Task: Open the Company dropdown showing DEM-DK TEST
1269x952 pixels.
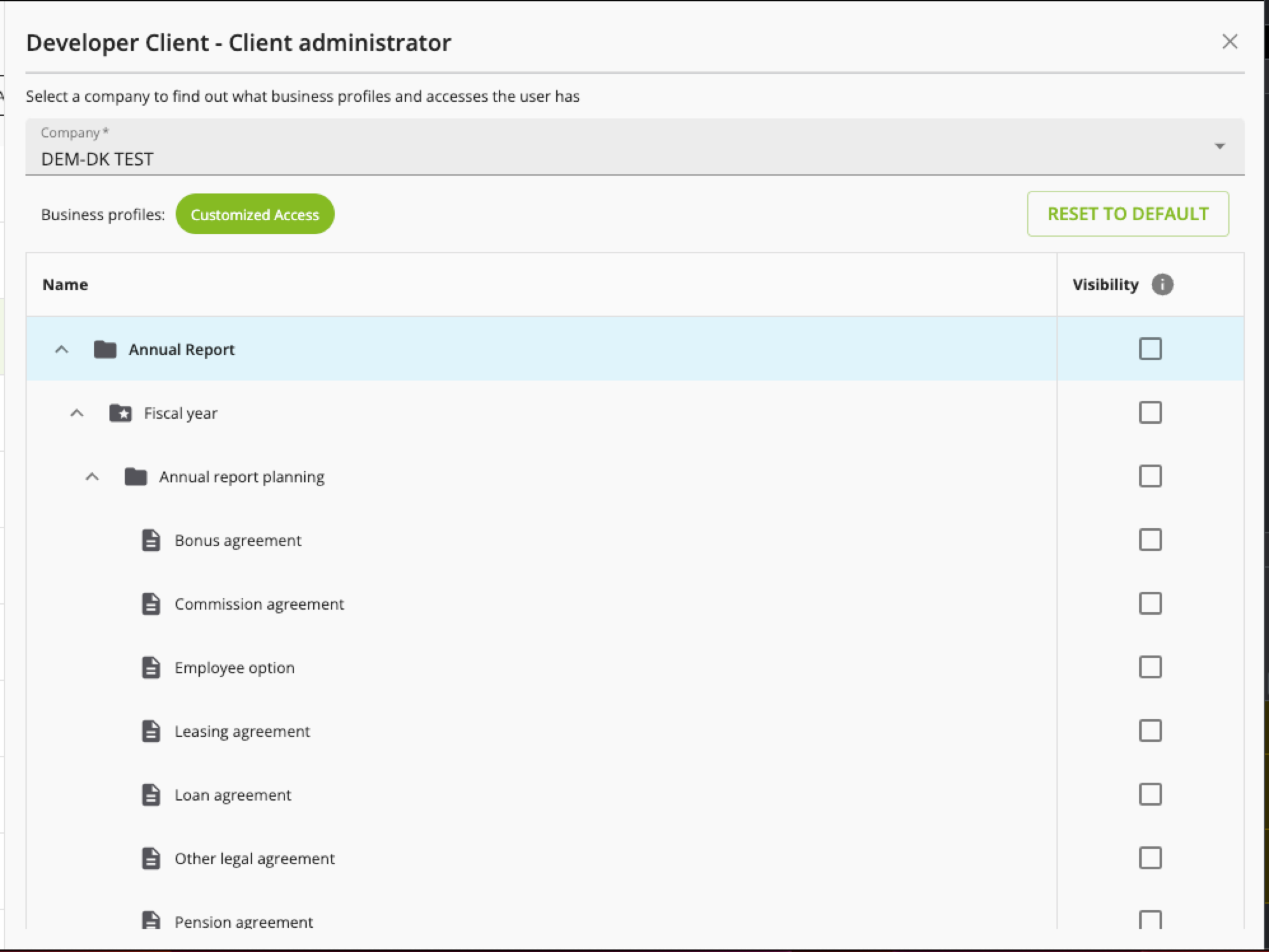Action: point(635,147)
